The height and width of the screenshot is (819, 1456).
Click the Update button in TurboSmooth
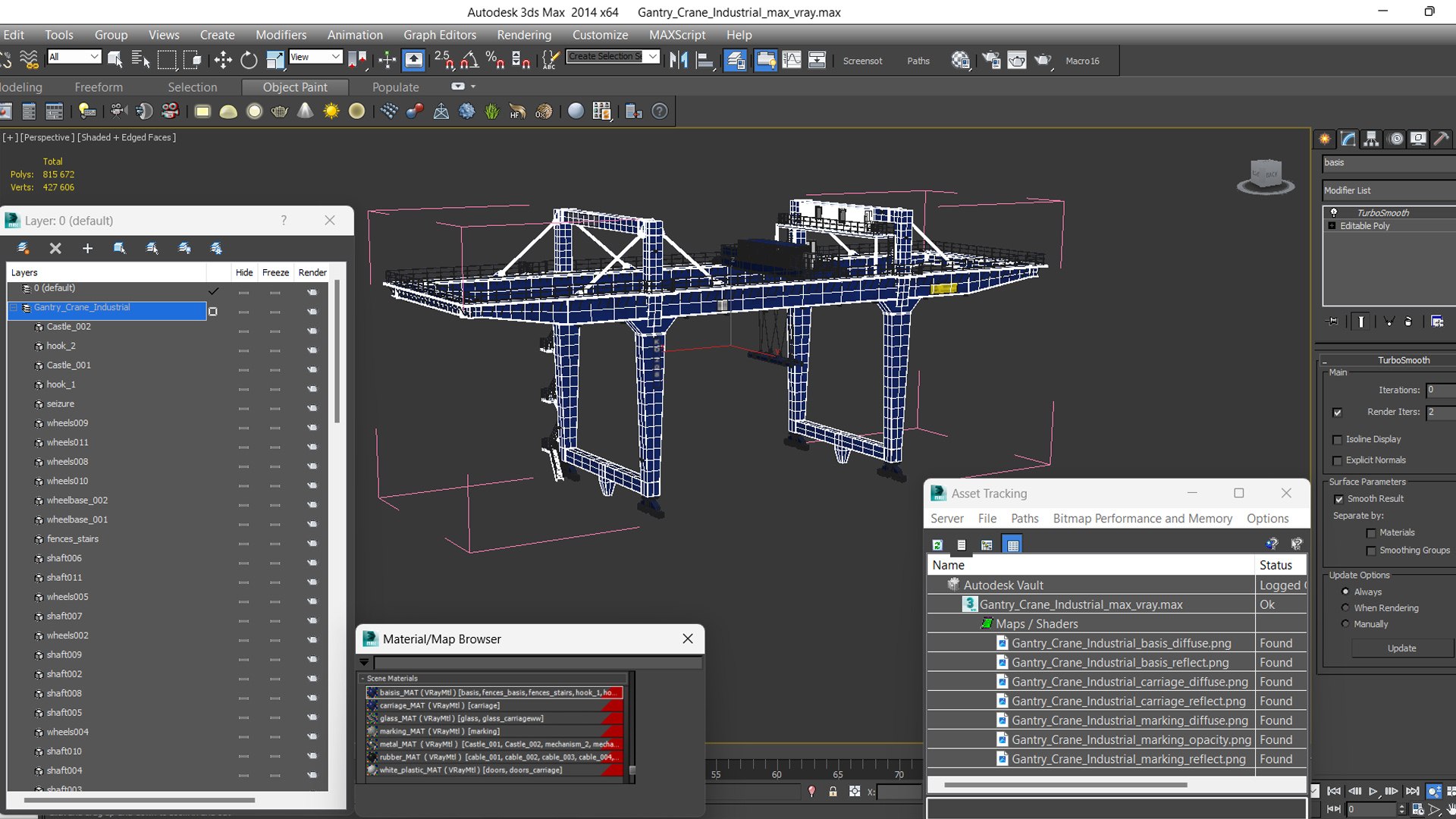click(x=1401, y=648)
